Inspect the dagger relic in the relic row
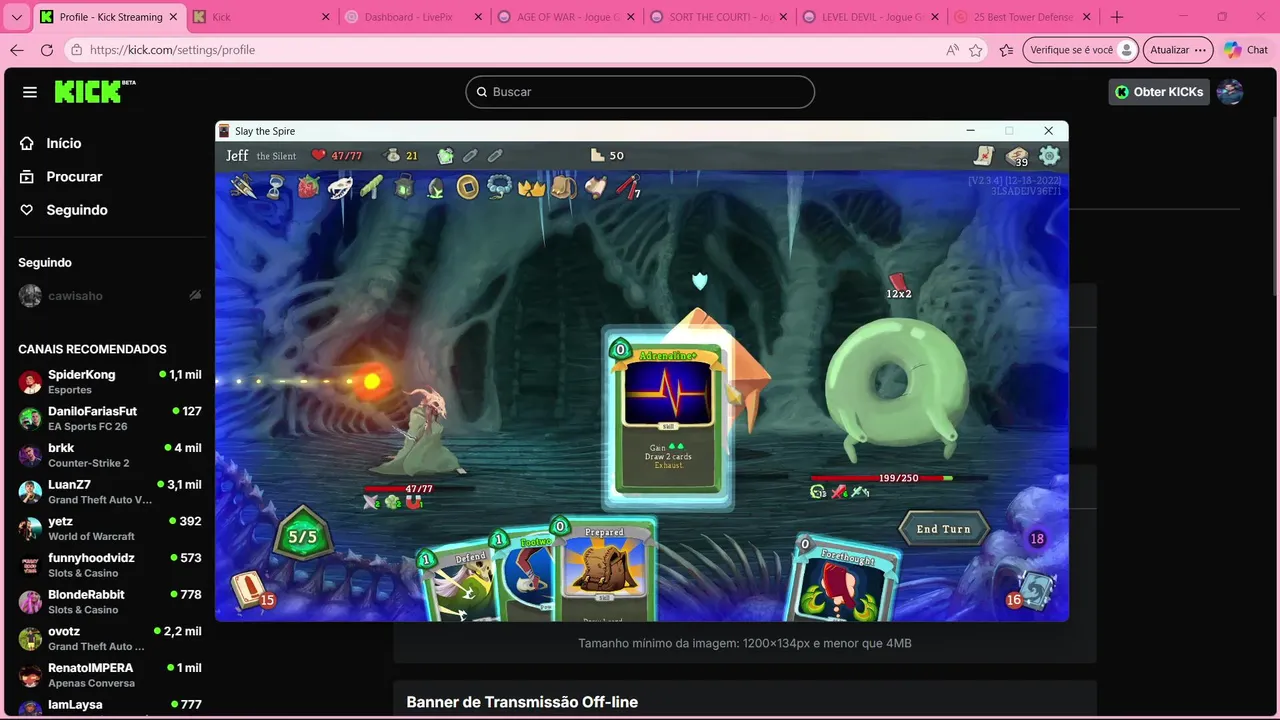Screen dimensions: 1280x720 click(x=244, y=186)
